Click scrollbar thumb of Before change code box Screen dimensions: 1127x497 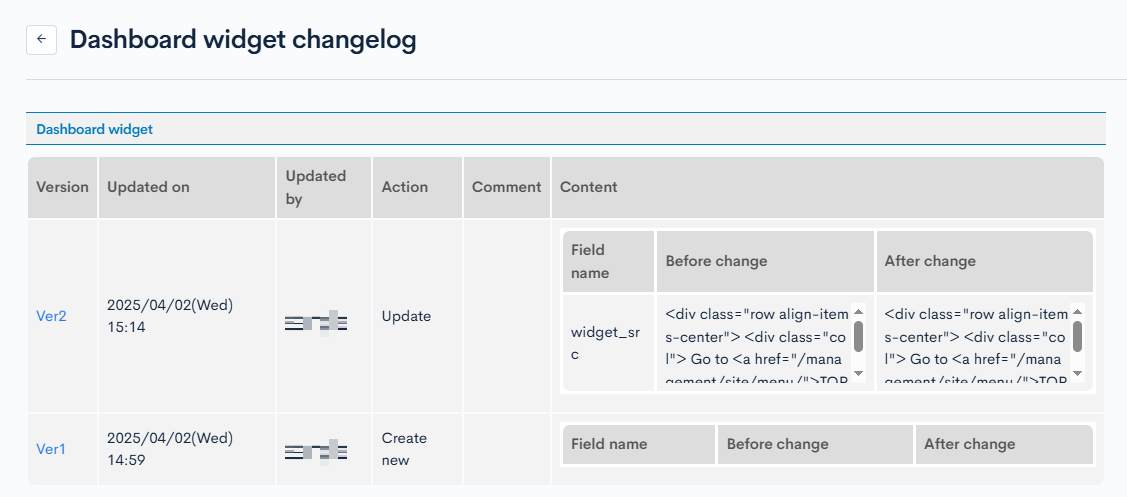tap(858, 336)
